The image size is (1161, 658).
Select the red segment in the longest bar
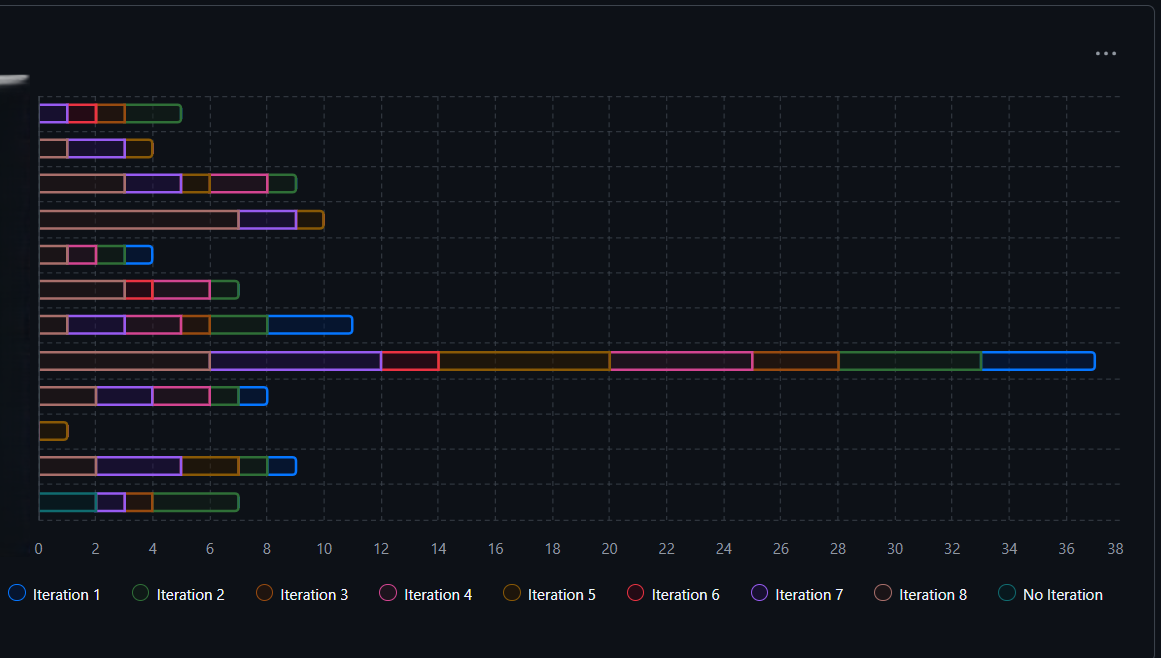tap(410, 361)
